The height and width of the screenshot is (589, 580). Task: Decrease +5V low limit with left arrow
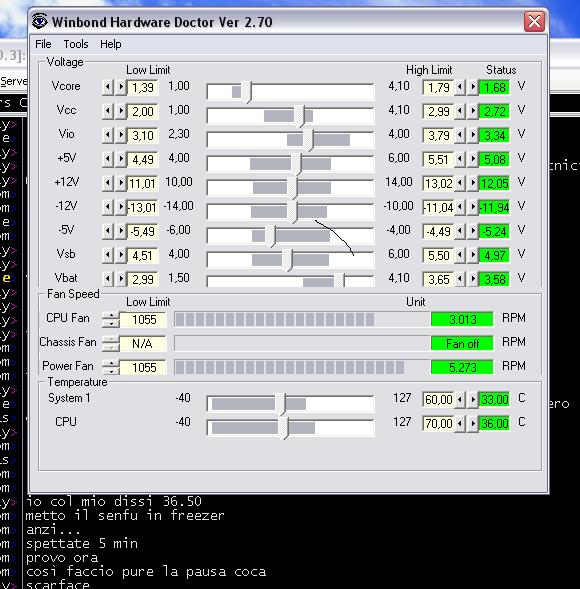point(108,160)
